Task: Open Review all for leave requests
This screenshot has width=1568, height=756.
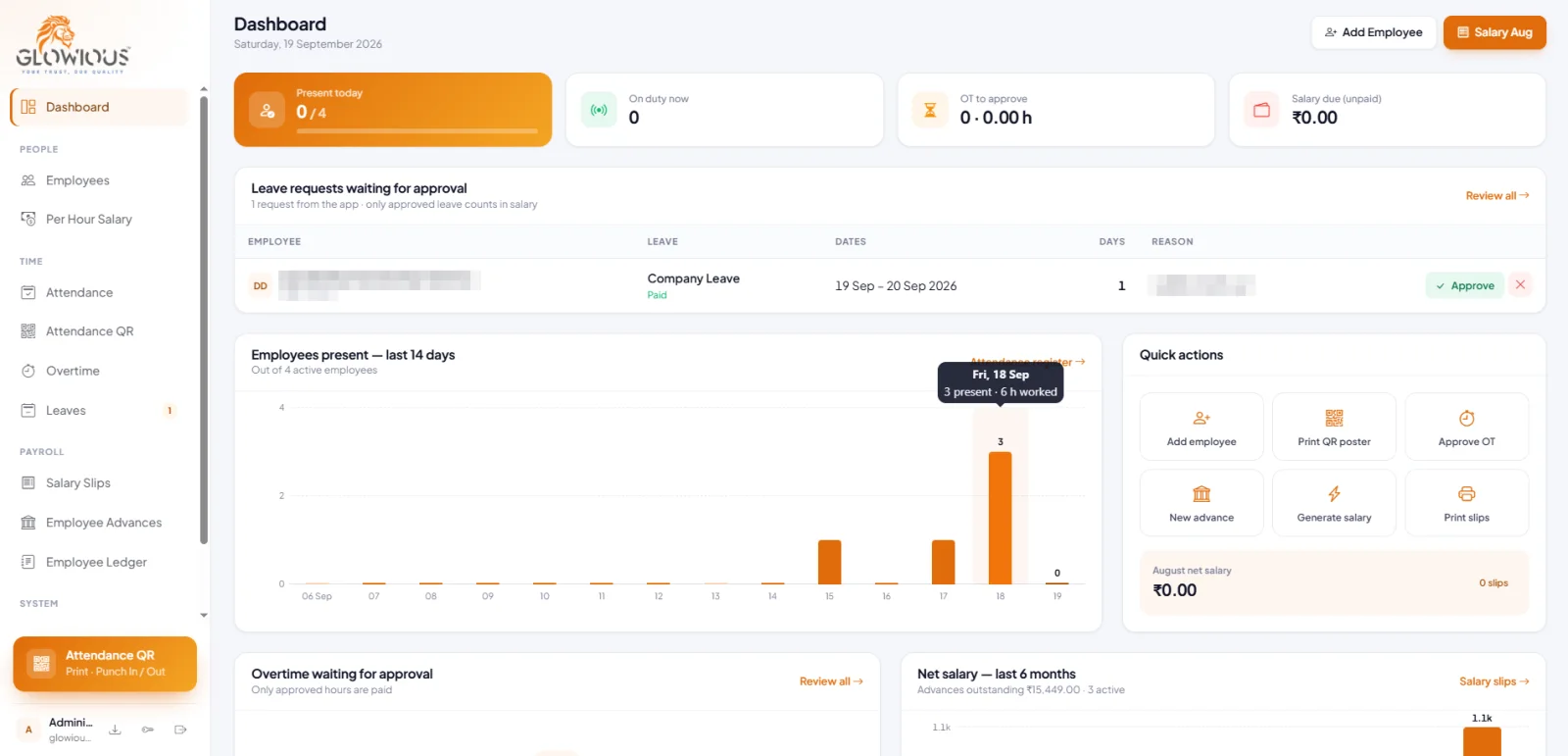Action: (x=1497, y=196)
